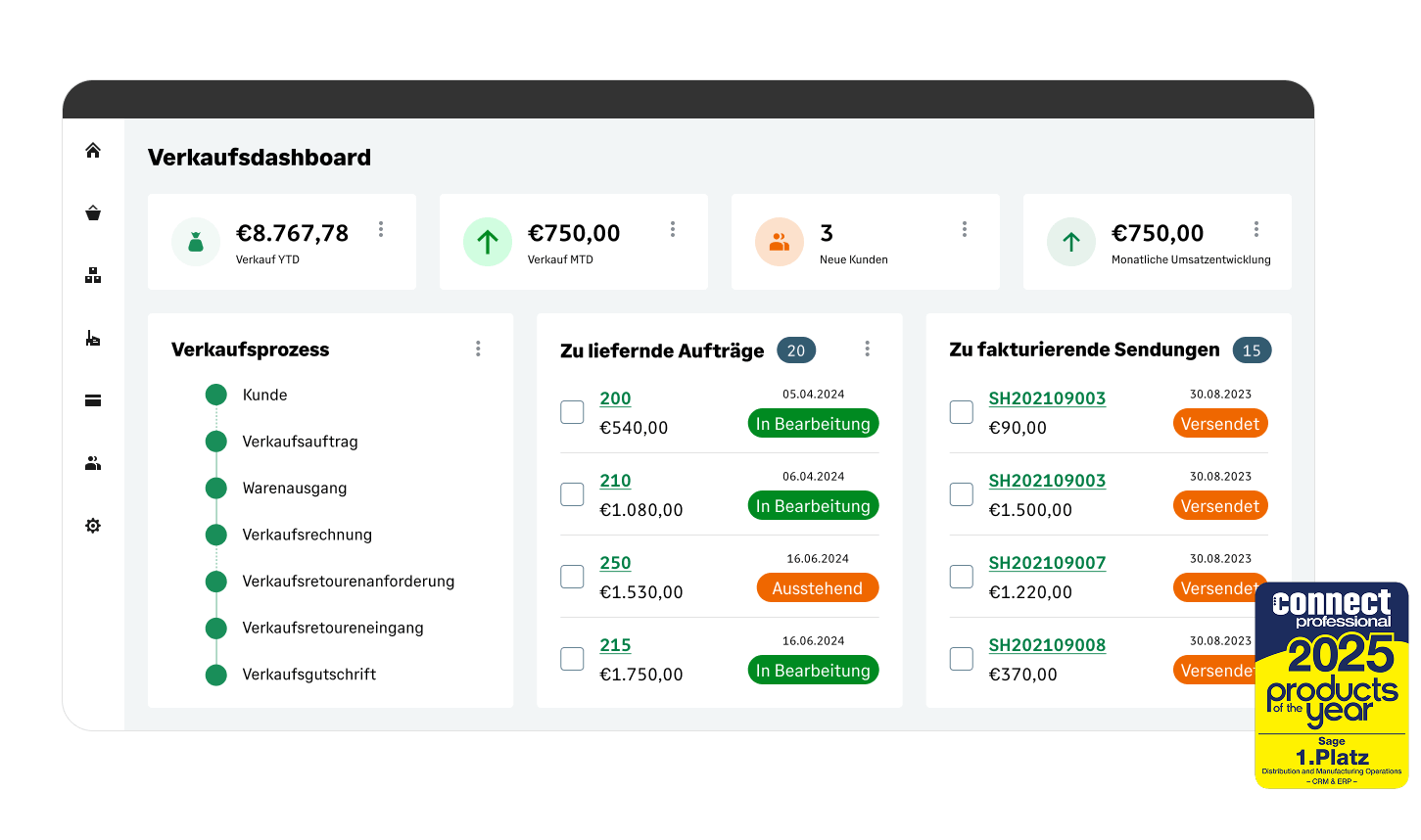Screen dimensions: 1421x840
Task: Select checkbox next to order 250
Action: [x=572, y=577]
